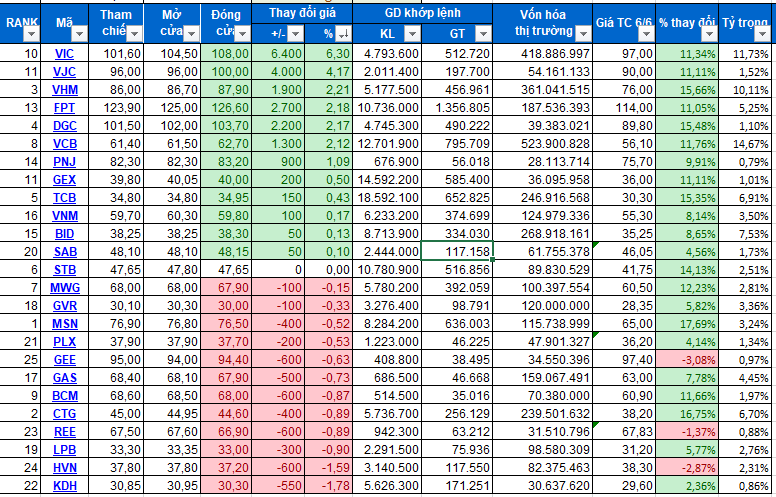Open the FPT ticker link
The width and height of the screenshot is (776, 497).
[64, 108]
